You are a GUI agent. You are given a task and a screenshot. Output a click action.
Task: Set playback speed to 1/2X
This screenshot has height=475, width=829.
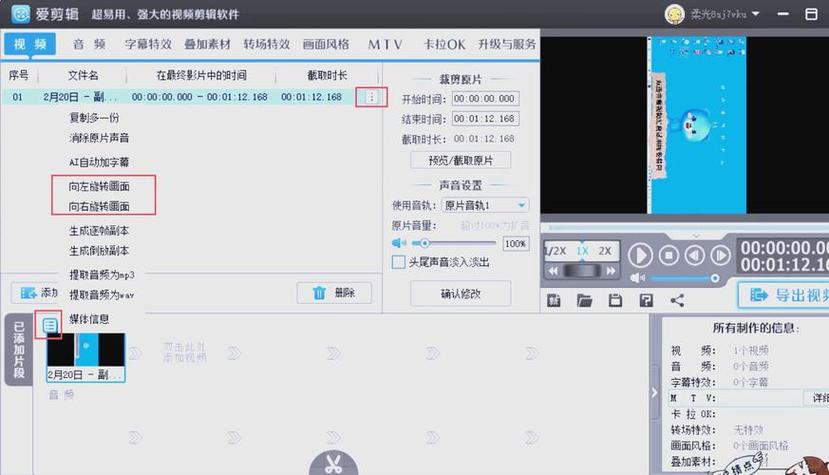[x=556, y=251]
